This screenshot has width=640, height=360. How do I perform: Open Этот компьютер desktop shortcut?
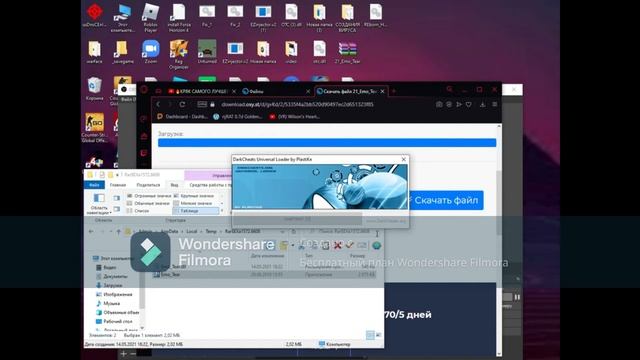[x=123, y=18]
